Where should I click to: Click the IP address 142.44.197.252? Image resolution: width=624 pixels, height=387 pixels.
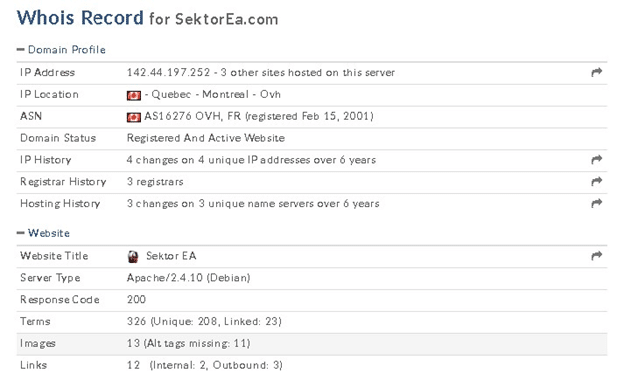[x=168, y=72]
